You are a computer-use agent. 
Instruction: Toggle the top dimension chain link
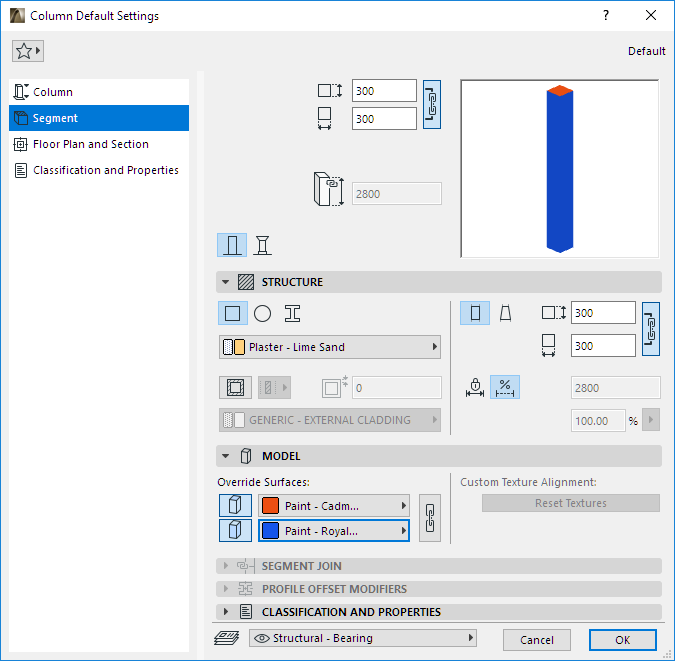(432, 105)
